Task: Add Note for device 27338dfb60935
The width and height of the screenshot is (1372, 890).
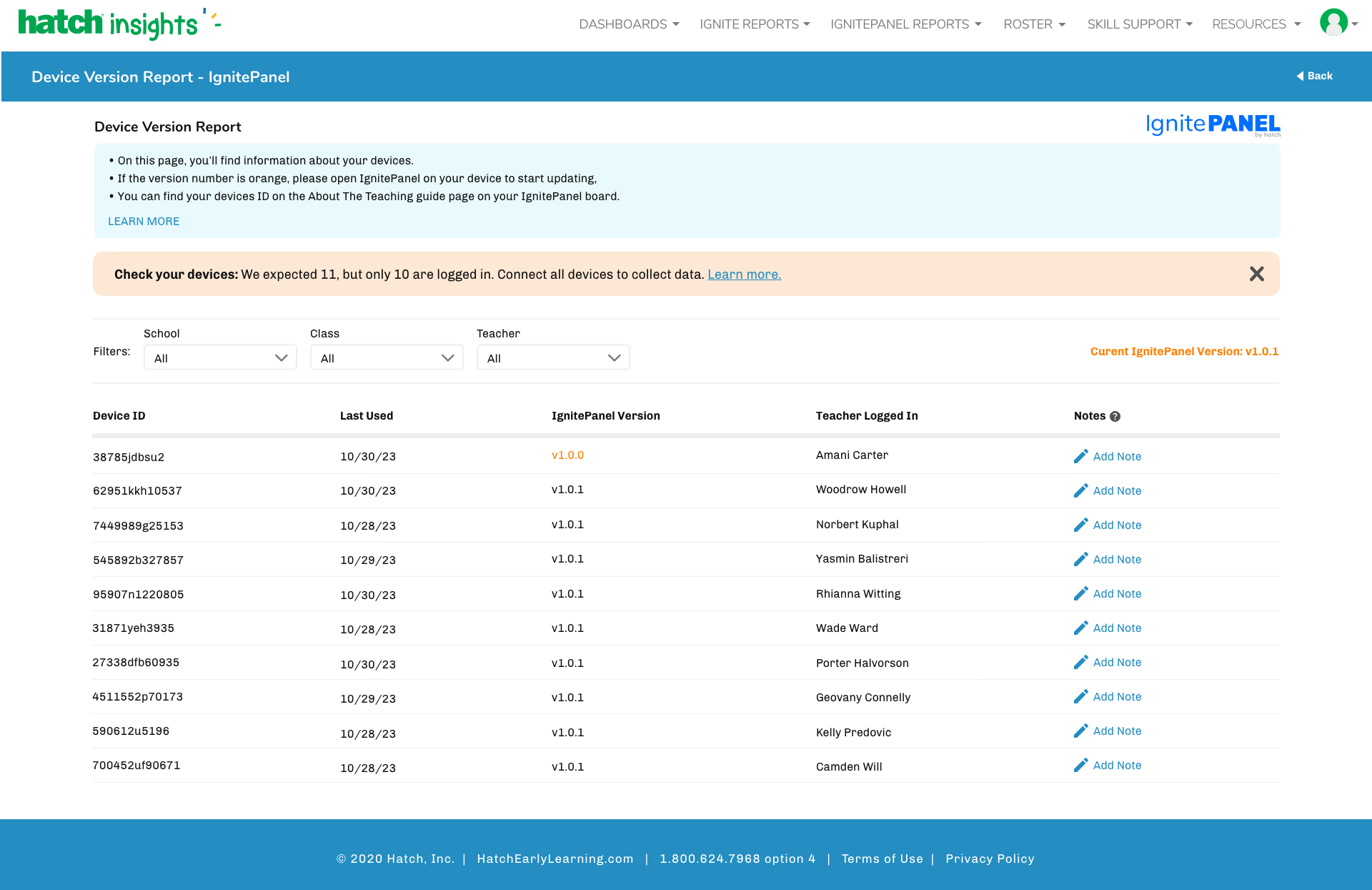Action: click(x=1117, y=662)
